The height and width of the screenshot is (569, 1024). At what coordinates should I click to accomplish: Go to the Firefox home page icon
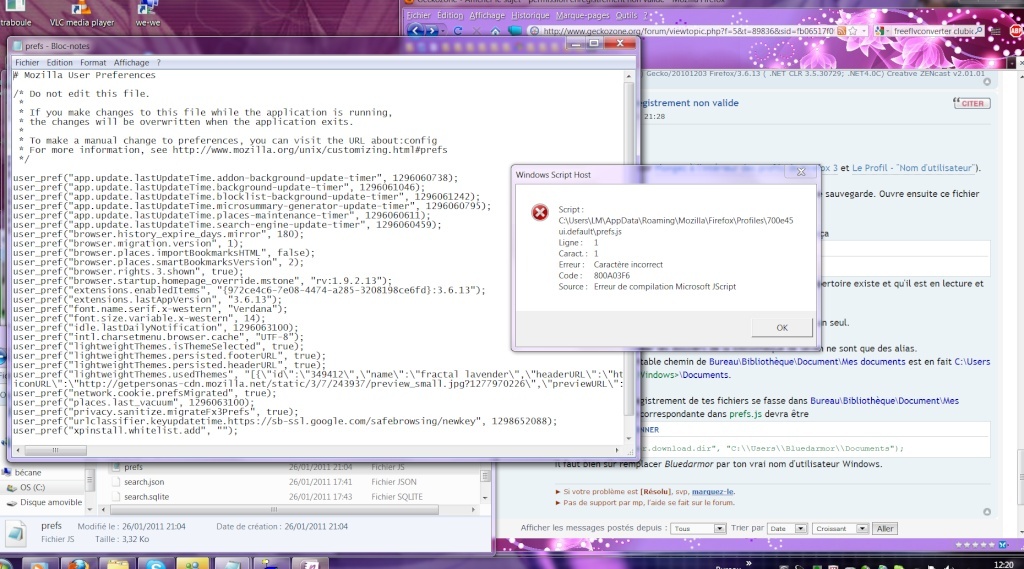click(496, 31)
